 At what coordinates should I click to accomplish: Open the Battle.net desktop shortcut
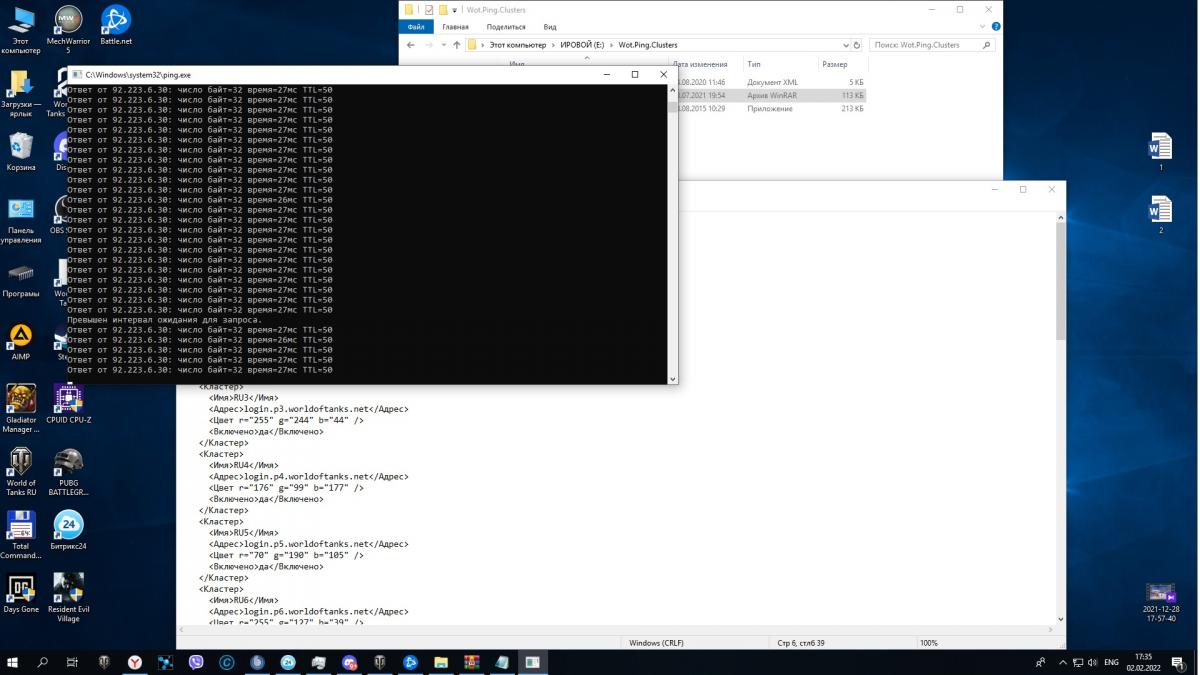click(x=116, y=26)
